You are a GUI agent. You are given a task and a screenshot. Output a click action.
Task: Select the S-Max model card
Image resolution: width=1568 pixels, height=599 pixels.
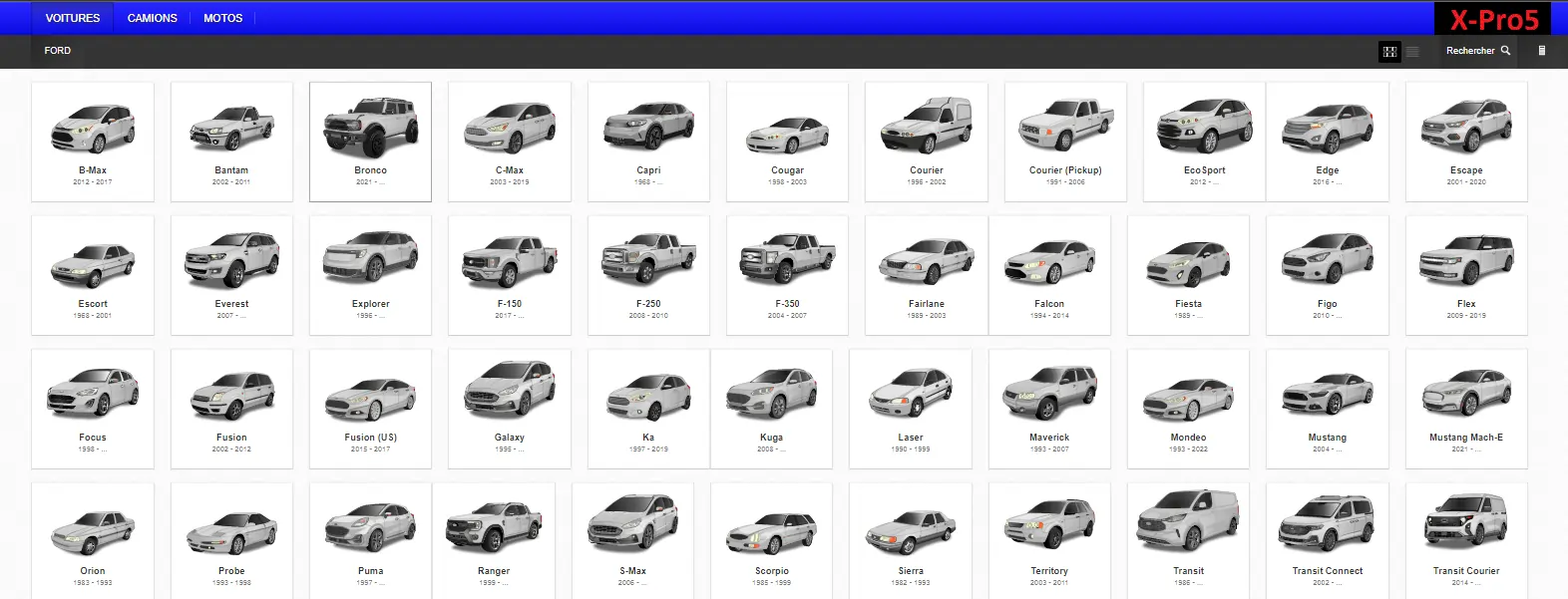(x=632, y=541)
